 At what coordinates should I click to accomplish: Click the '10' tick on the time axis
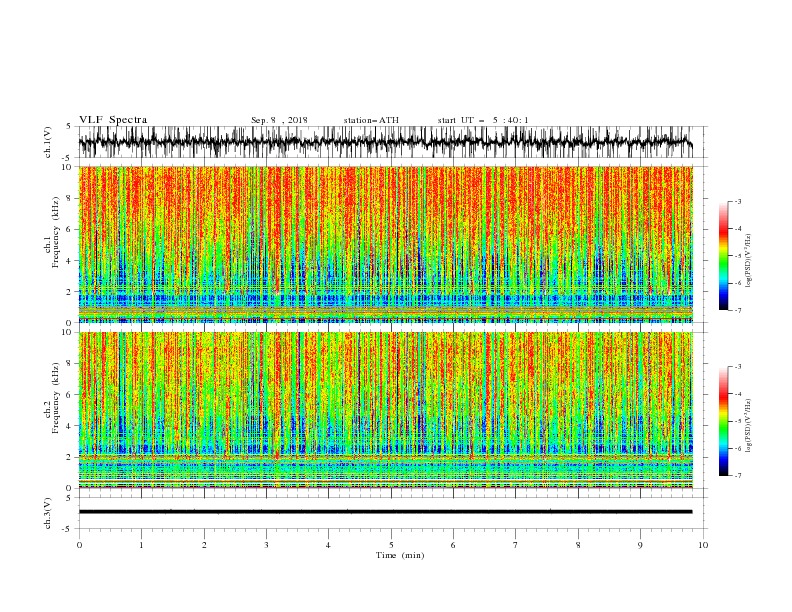click(x=703, y=545)
